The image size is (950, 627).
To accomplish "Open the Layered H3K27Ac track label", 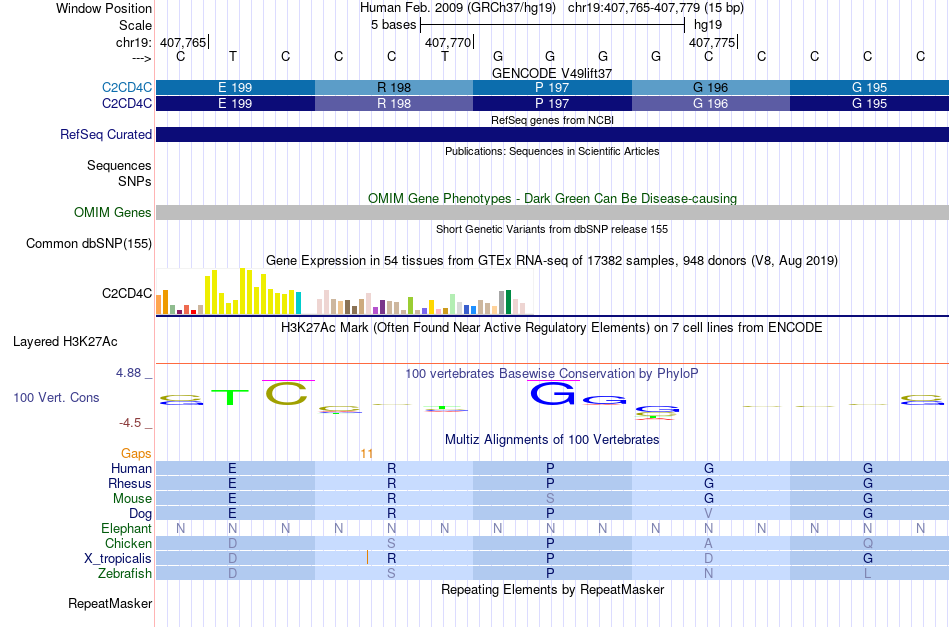I will (65, 342).
